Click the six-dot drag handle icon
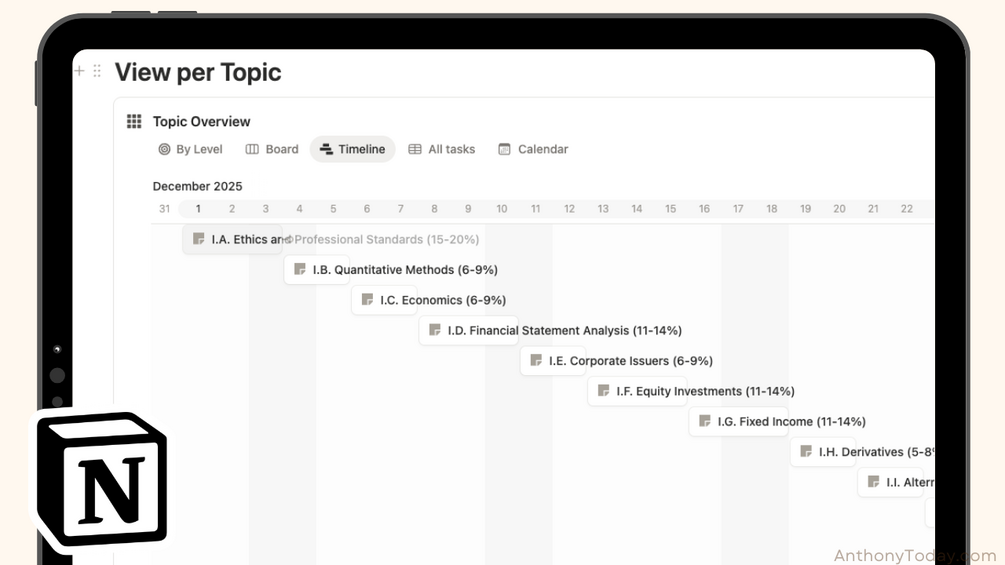1005x565 pixels. coord(97,71)
